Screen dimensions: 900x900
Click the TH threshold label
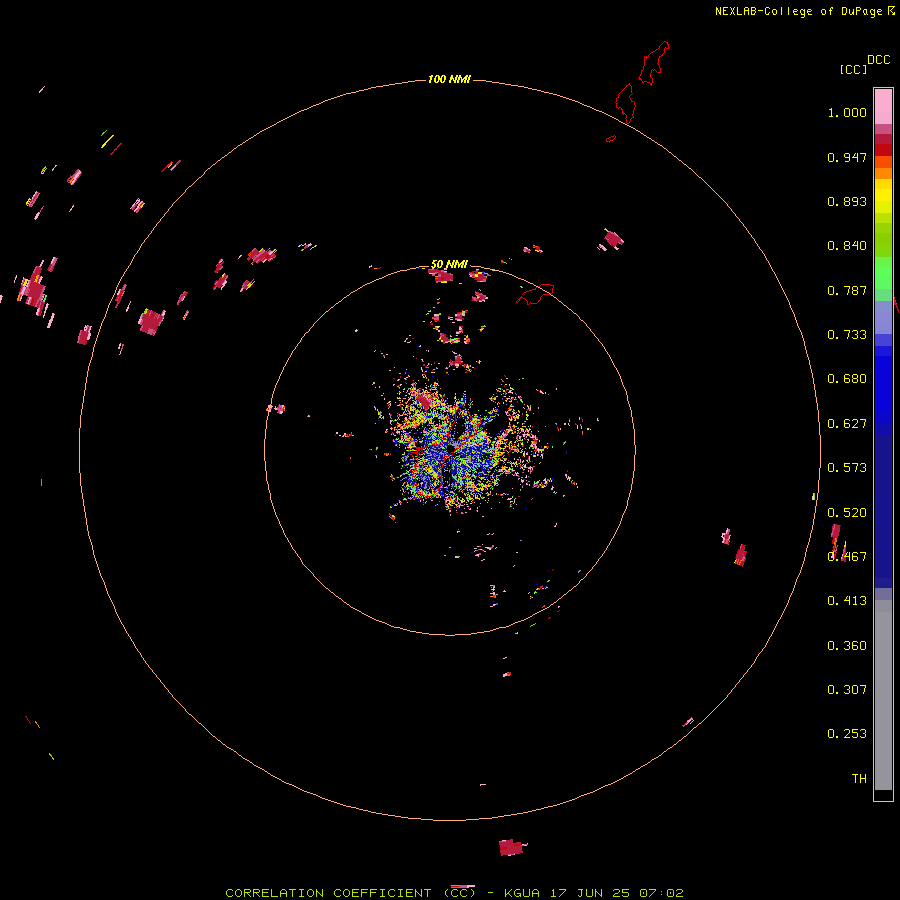pos(859,779)
